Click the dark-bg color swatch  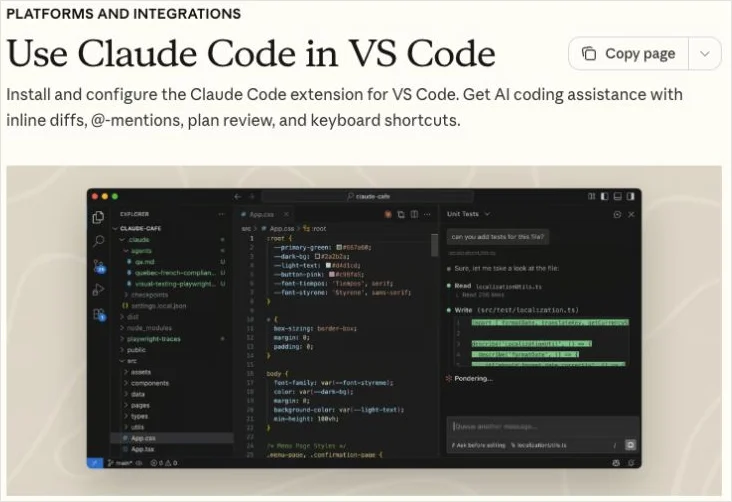coord(317,256)
